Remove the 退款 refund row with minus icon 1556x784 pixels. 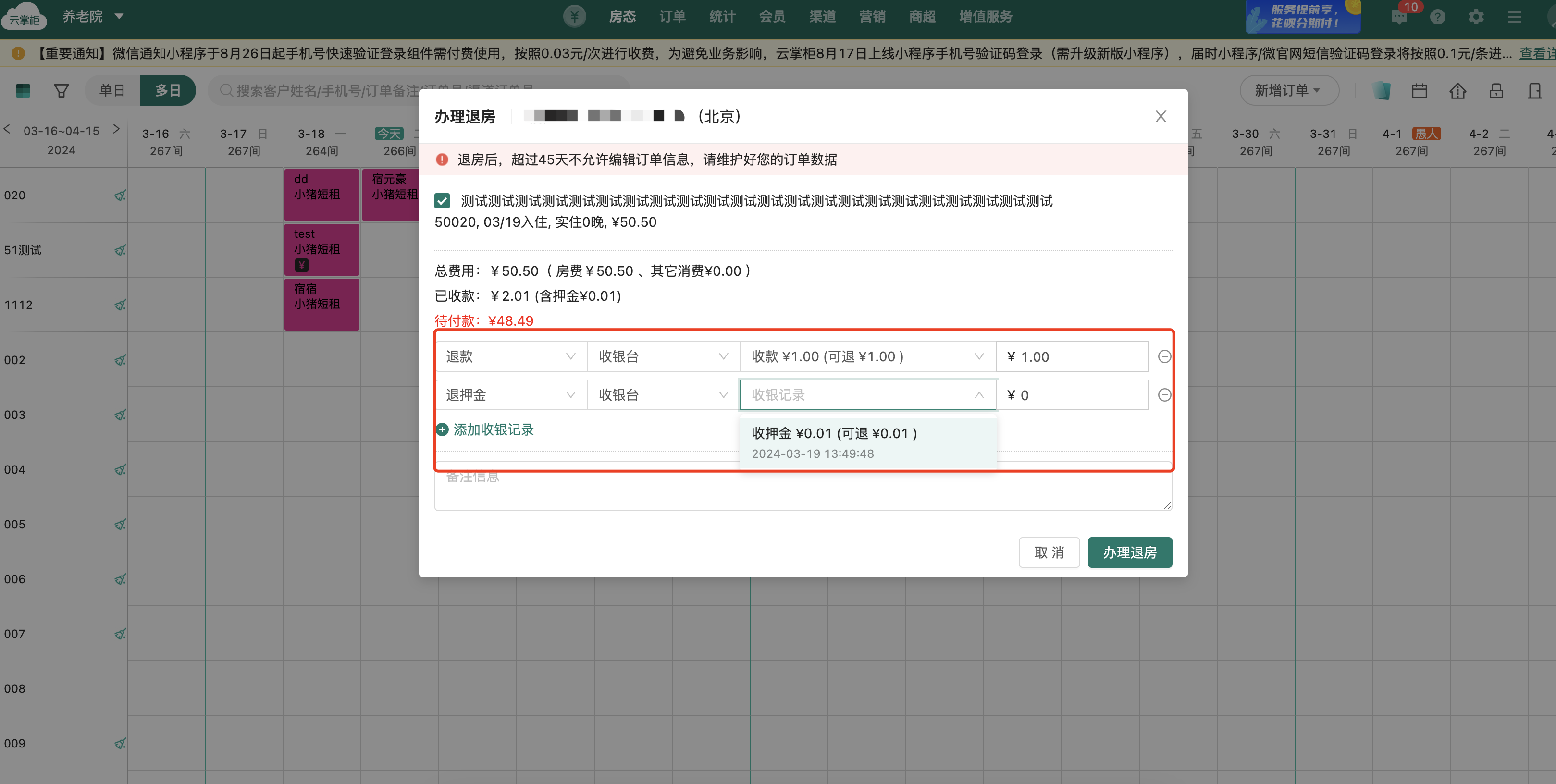tap(1164, 356)
